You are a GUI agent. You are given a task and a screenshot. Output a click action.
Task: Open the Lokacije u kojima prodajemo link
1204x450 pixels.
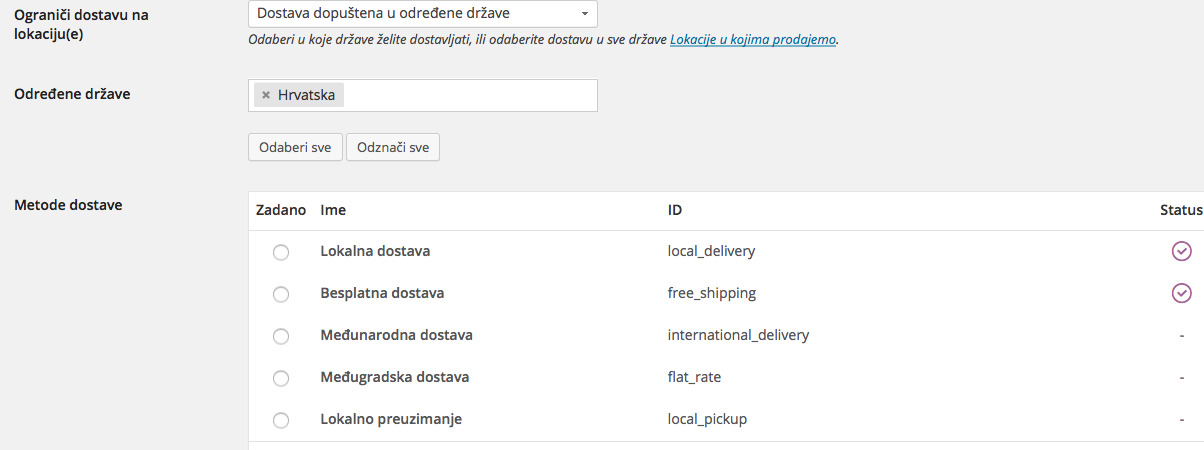click(752, 41)
